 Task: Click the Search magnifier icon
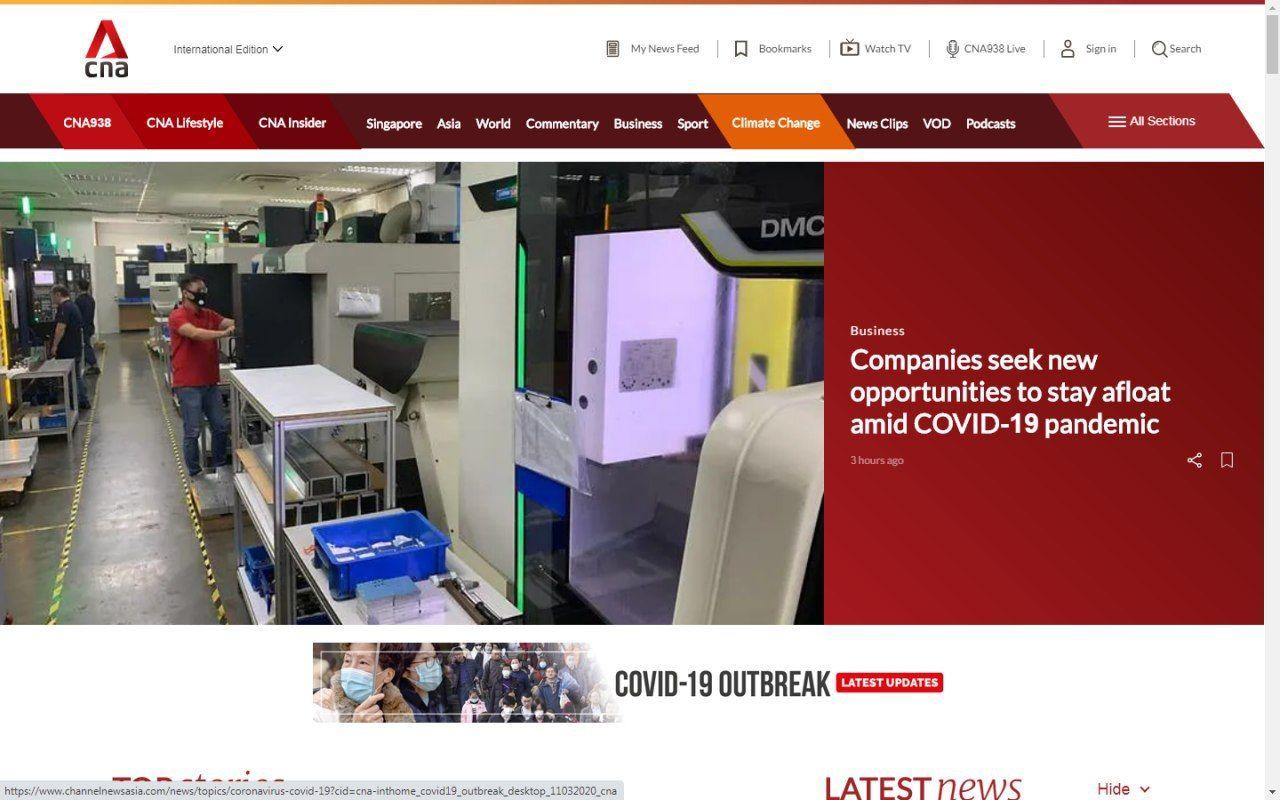pos(1159,49)
